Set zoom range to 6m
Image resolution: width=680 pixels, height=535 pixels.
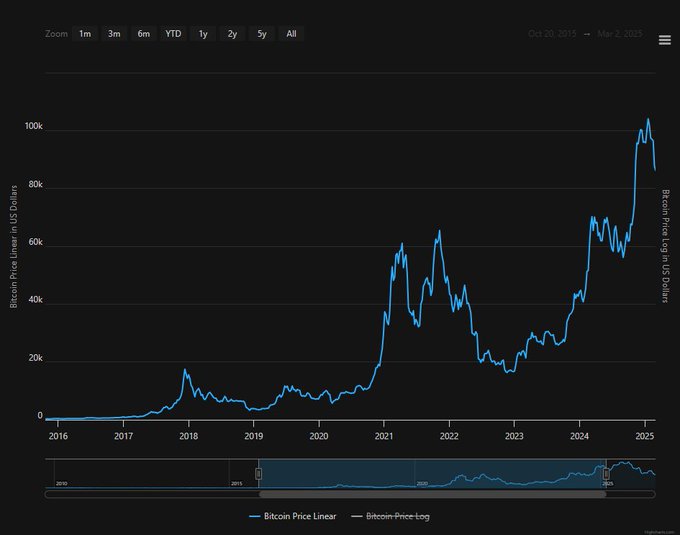point(144,34)
